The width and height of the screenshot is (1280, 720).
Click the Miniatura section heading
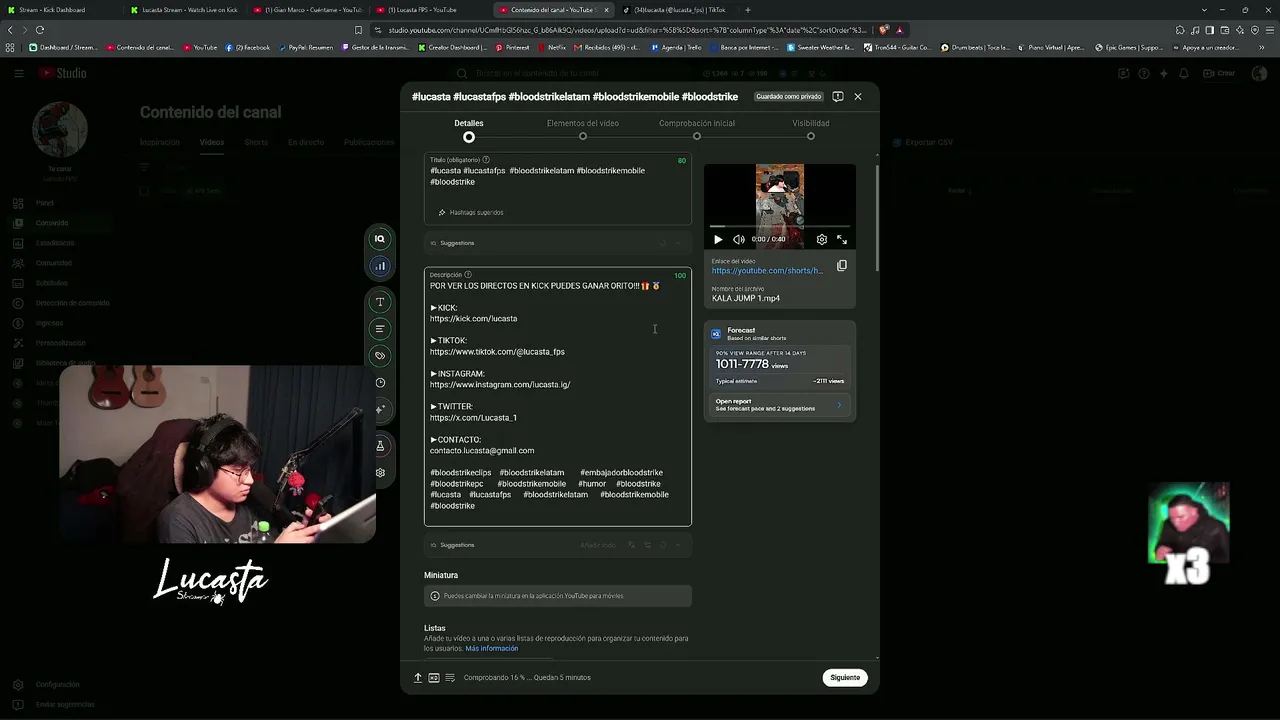click(441, 575)
